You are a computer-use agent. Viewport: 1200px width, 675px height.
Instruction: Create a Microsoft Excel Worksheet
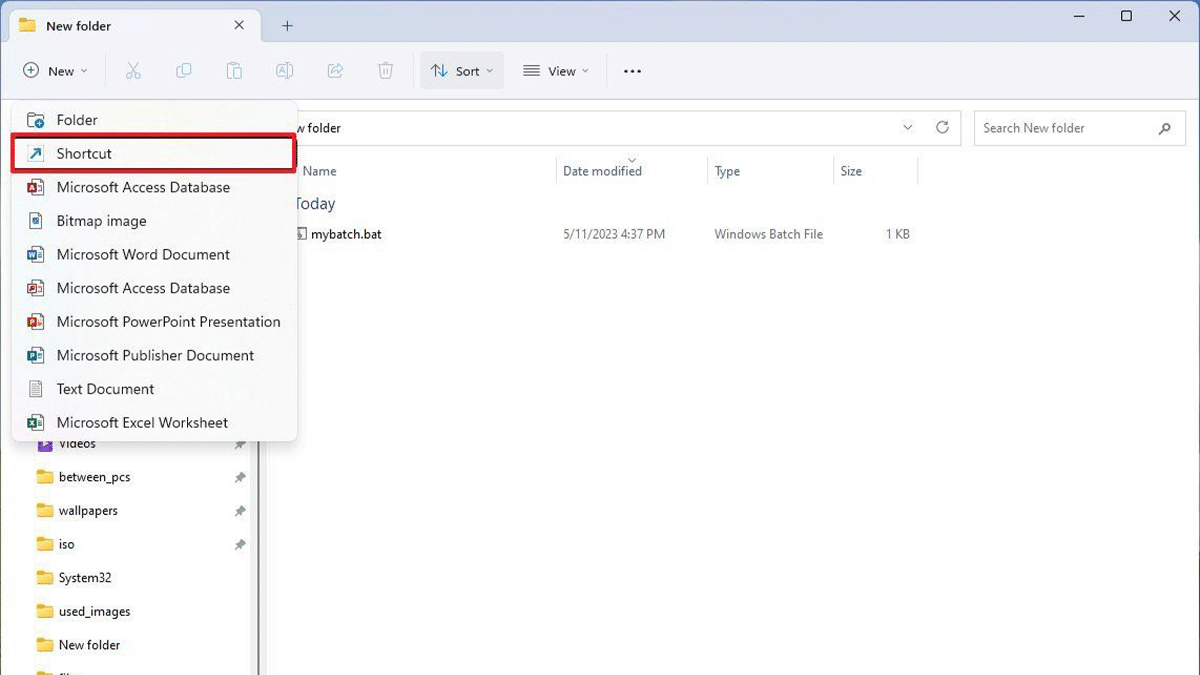tap(142, 423)
